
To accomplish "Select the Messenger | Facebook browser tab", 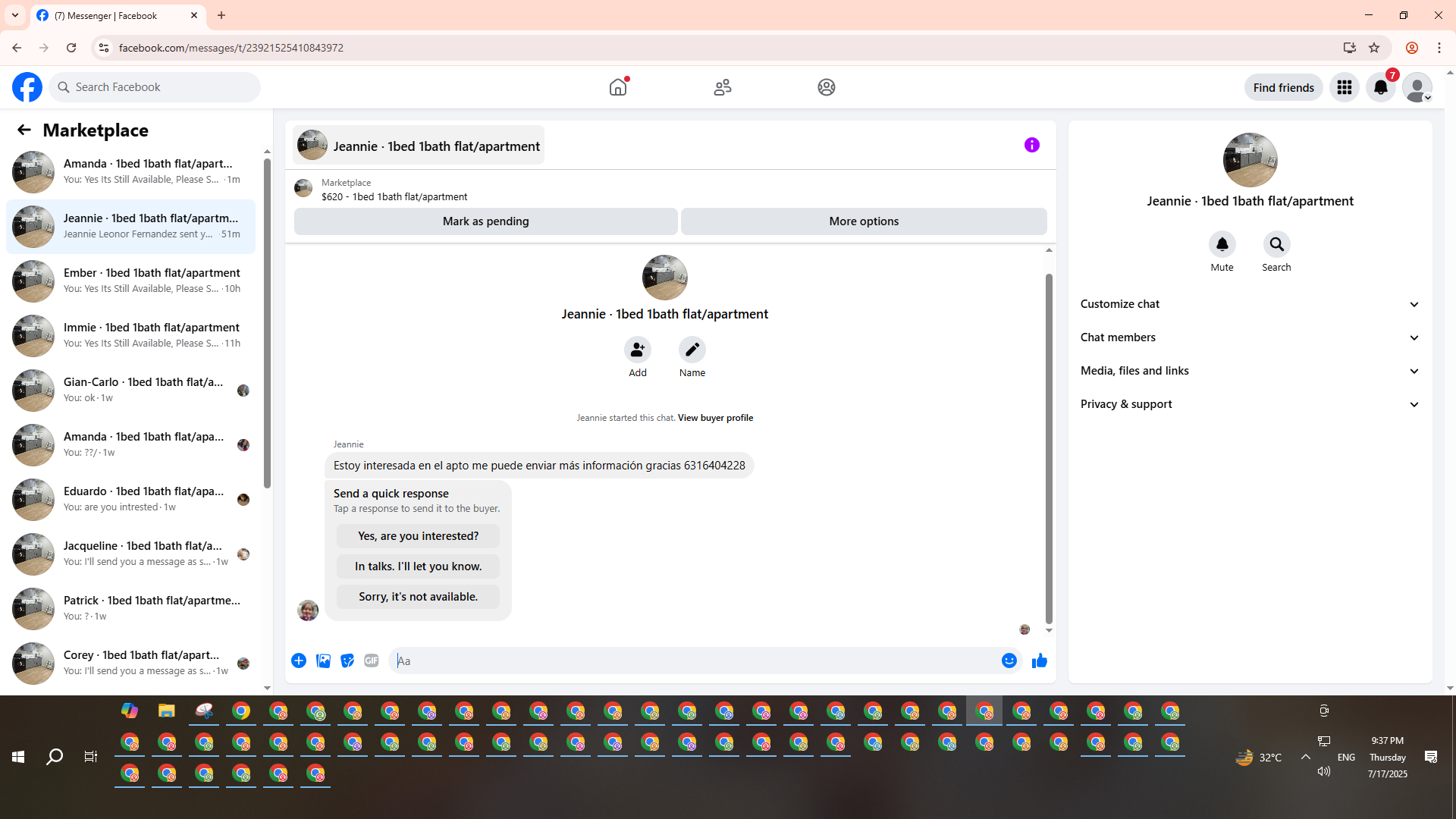I will (x=118, y=15).
